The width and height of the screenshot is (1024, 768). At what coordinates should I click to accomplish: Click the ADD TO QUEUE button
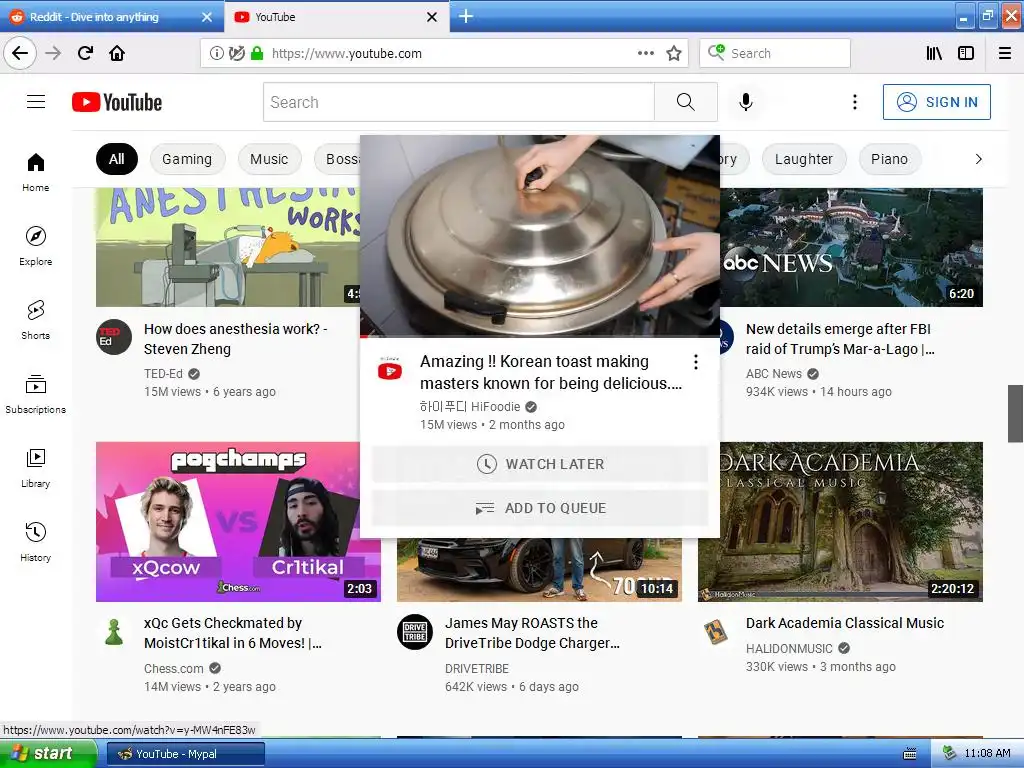click(540, 508)
